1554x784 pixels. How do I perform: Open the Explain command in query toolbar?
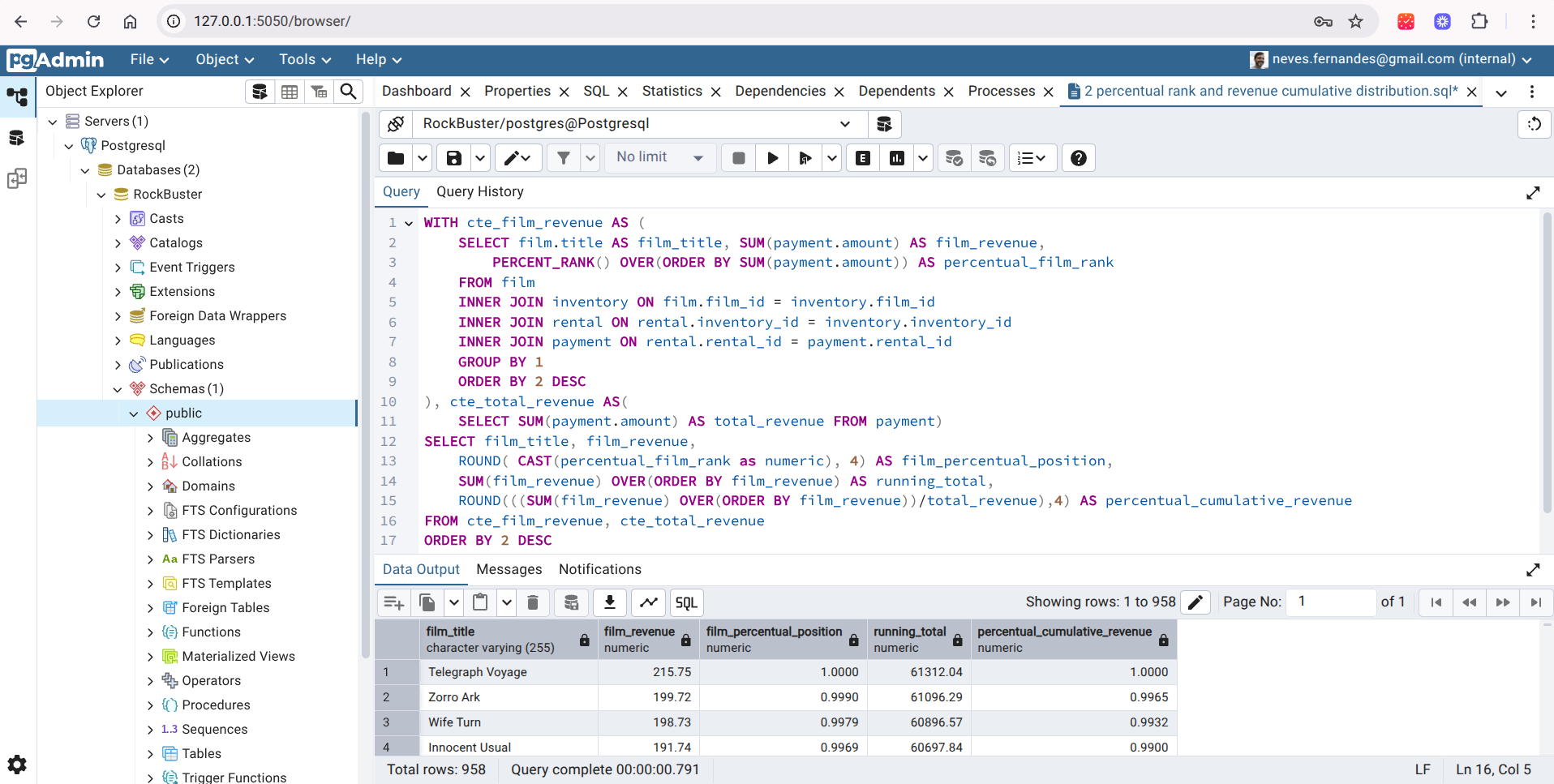tap(861, 157)
